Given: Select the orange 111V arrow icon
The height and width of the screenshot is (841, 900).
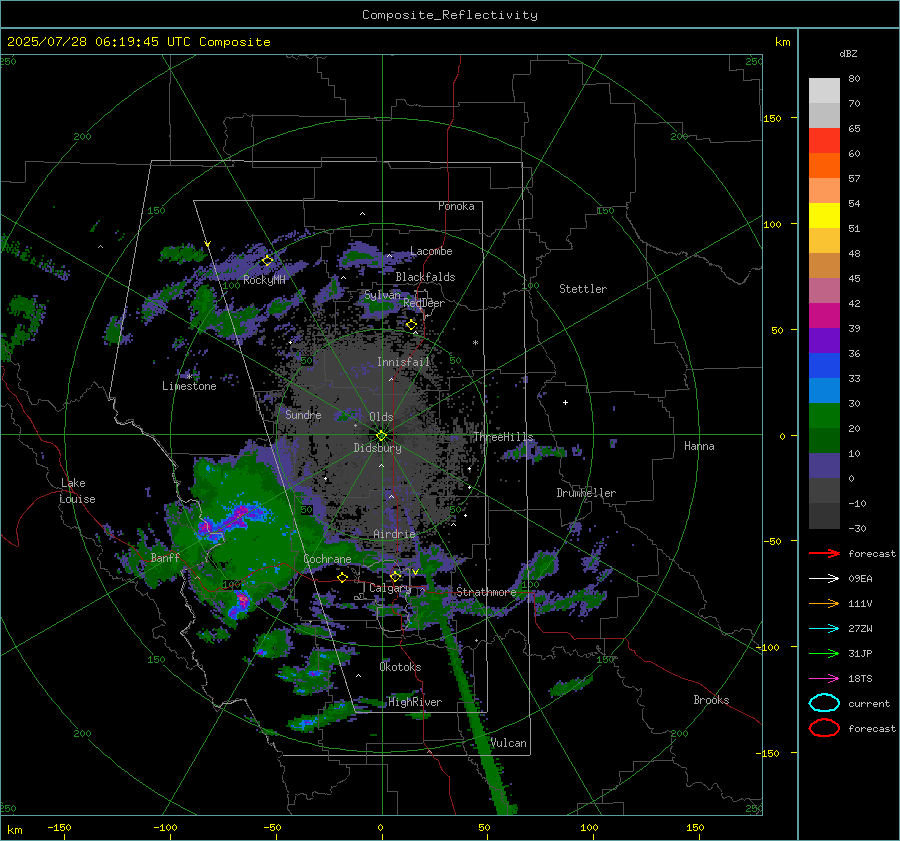Looking at the screenshot, I should pyautogui.click(x=824, y=603).
